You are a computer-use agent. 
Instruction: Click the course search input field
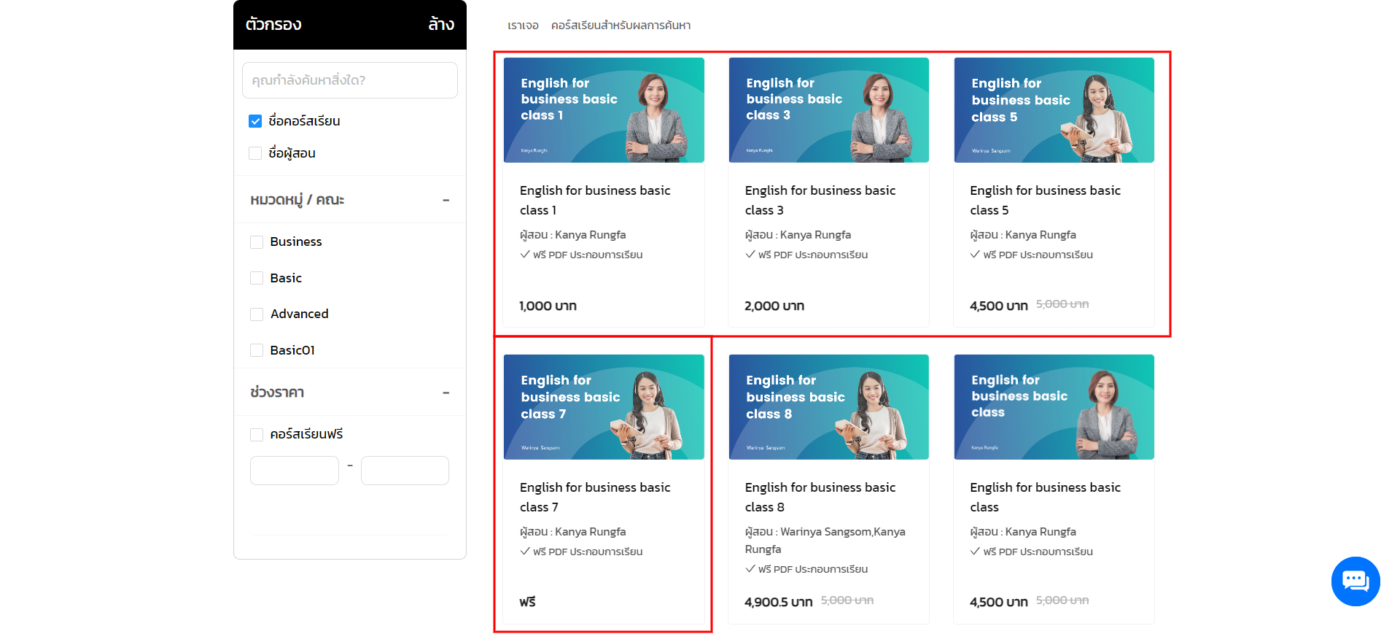349,80
